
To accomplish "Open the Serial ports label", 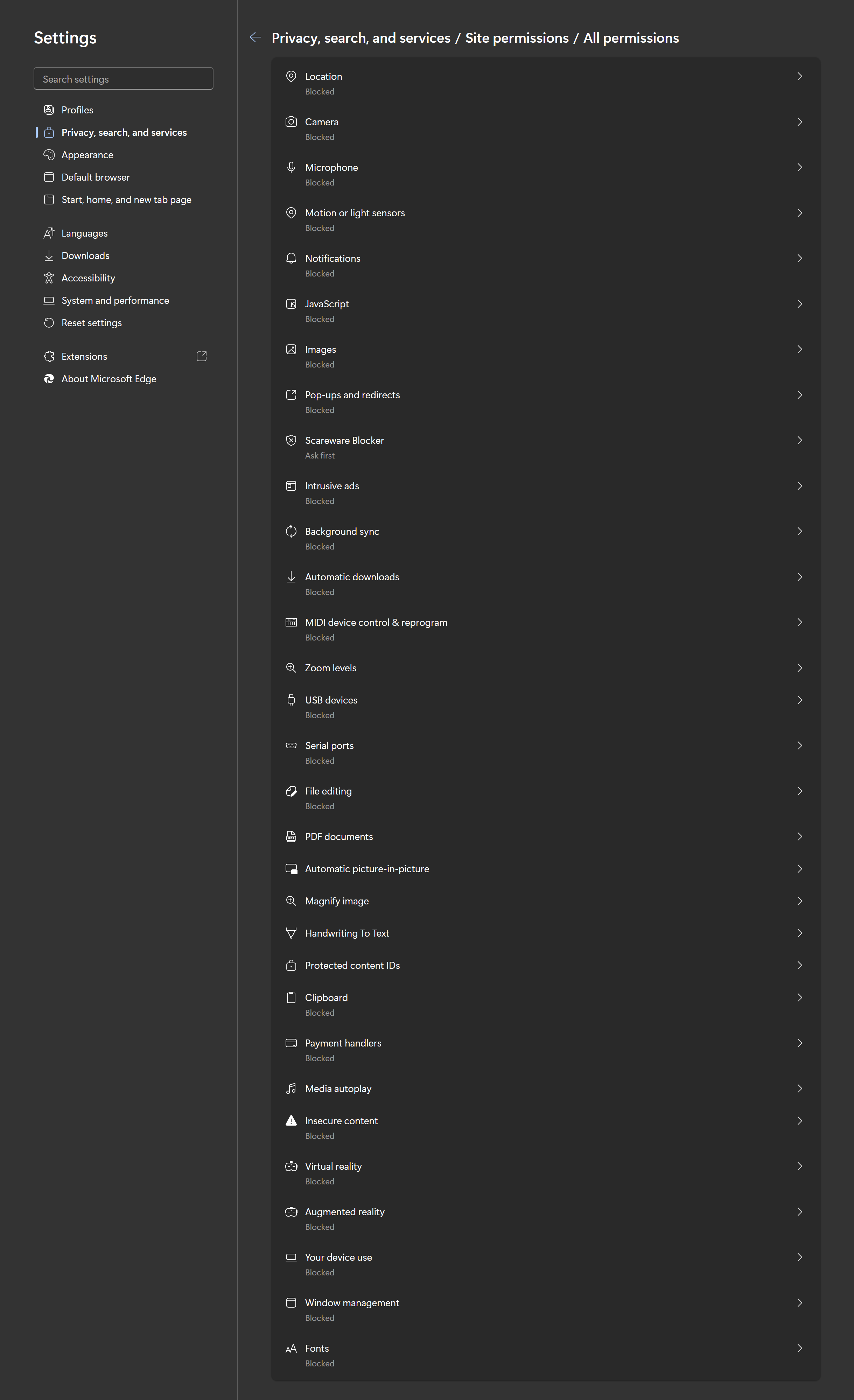I will (329, 745).
